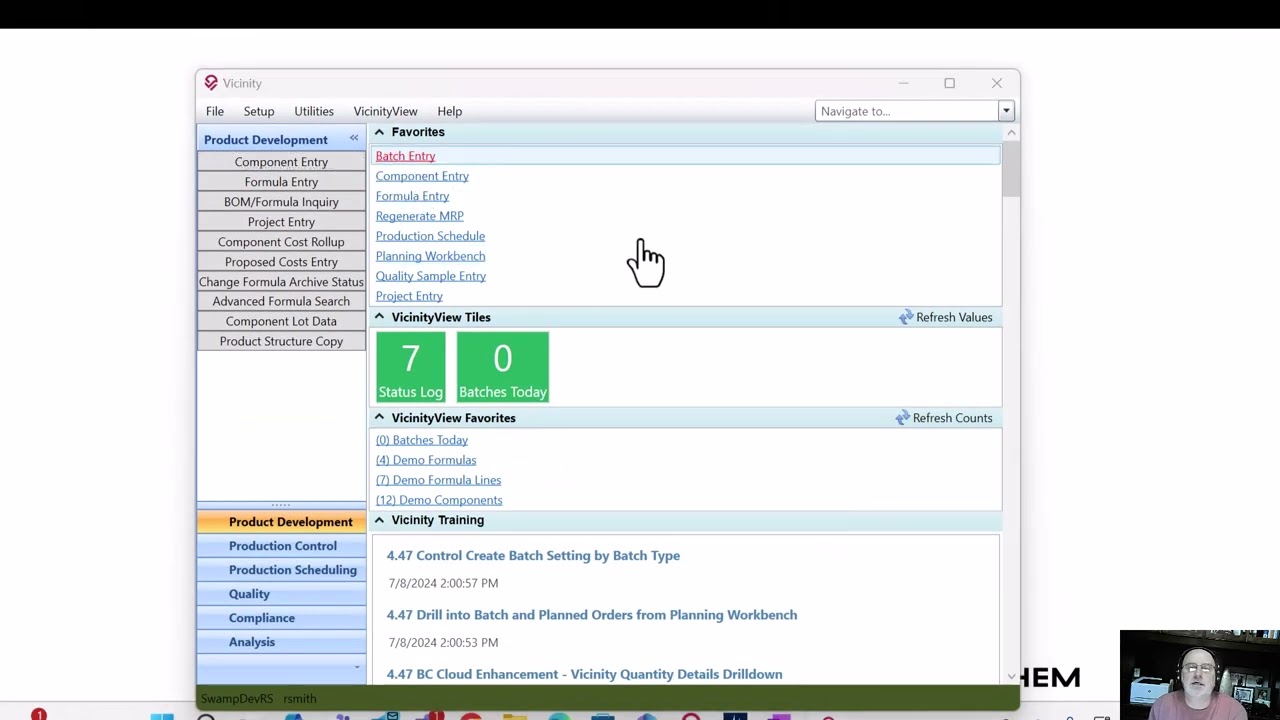This screenshot has height=720, width=1280.
Task: Open the (0) Batches Today link
Action: tap(421, 440)
